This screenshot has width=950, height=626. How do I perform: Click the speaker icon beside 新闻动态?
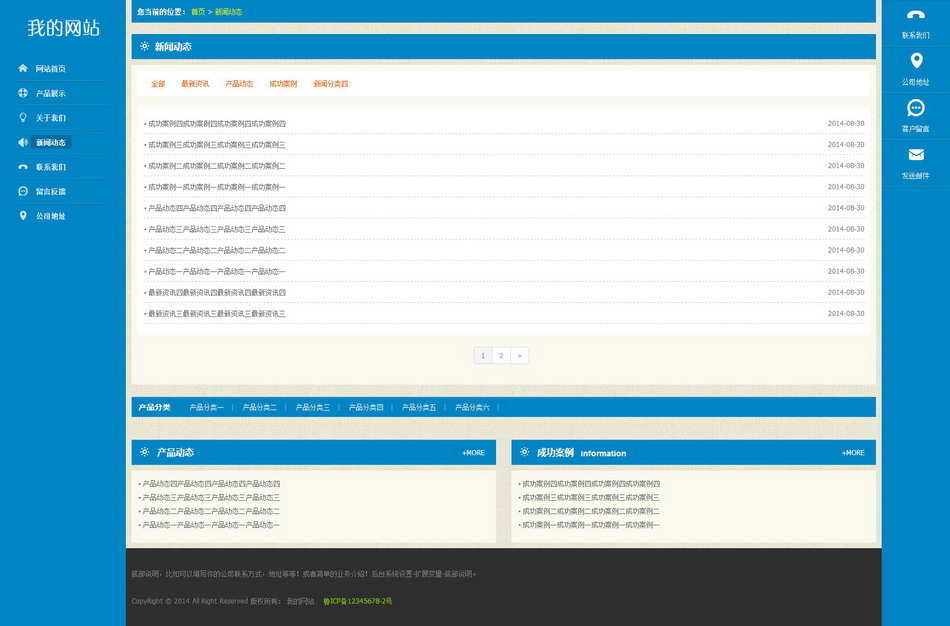point(23,142)
